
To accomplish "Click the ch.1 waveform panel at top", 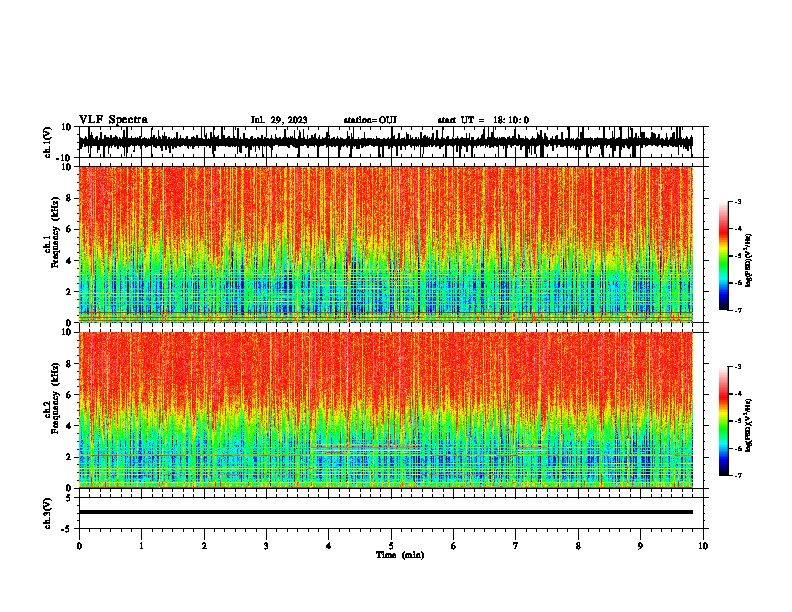I will tap(393, 142).
